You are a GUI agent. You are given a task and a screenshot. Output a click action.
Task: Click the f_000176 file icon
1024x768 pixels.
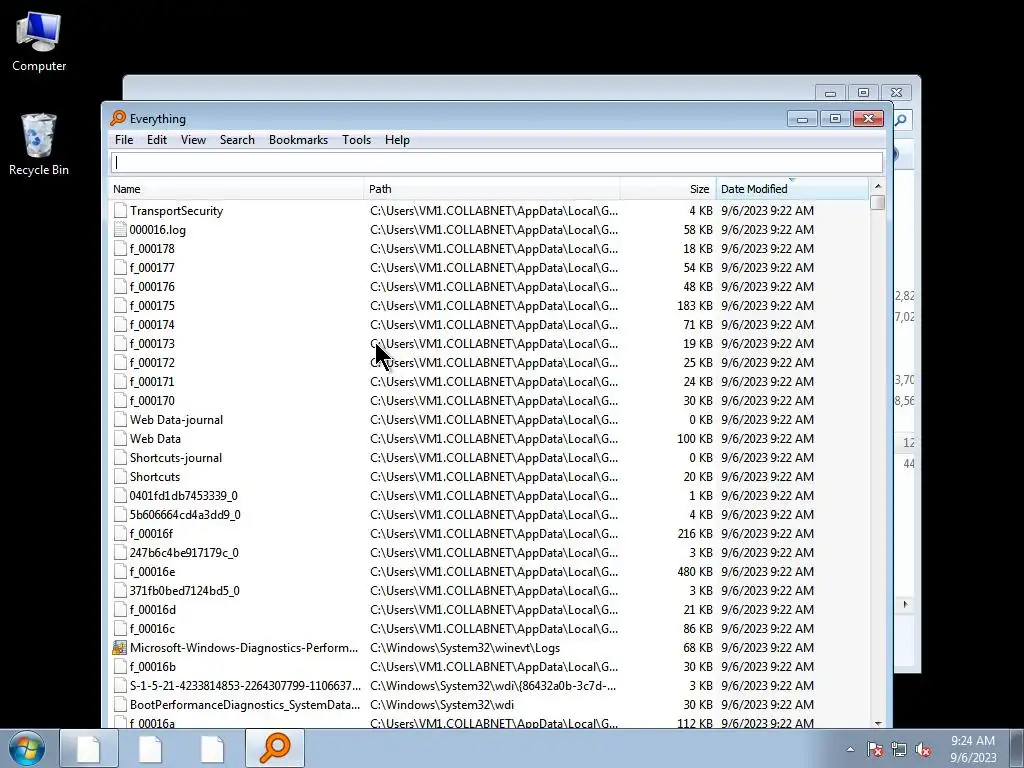(120, 286)
